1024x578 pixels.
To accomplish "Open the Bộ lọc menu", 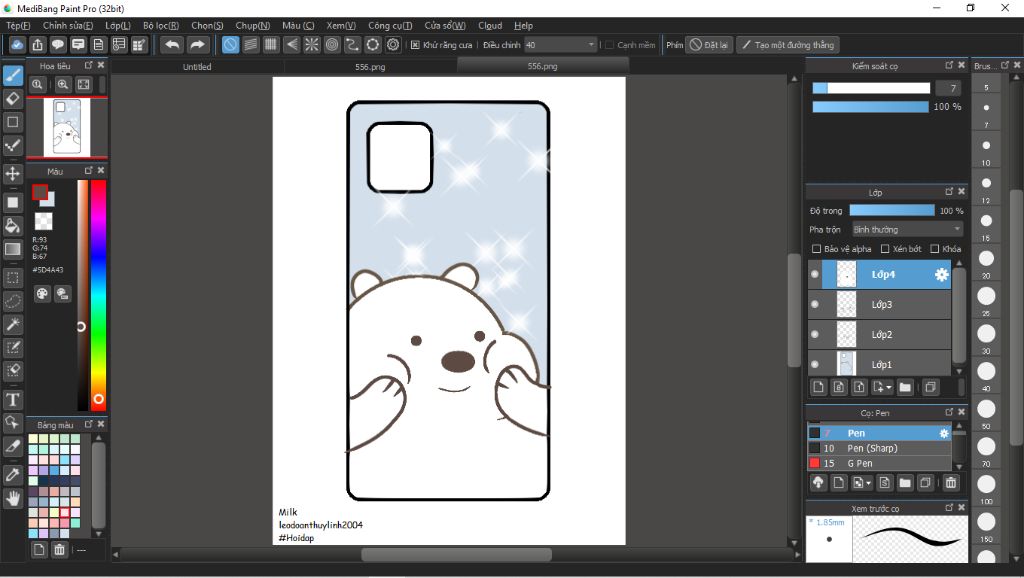I will pos(161,25).
